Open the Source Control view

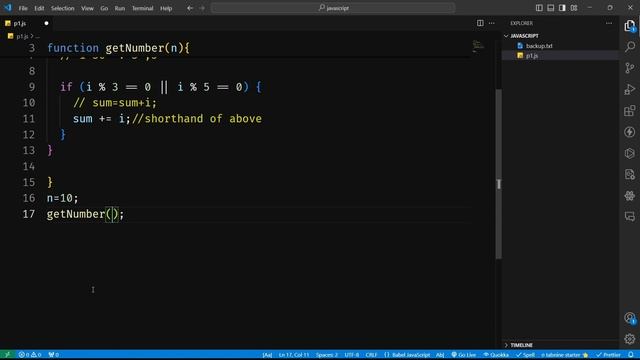[x=630, y=68]
